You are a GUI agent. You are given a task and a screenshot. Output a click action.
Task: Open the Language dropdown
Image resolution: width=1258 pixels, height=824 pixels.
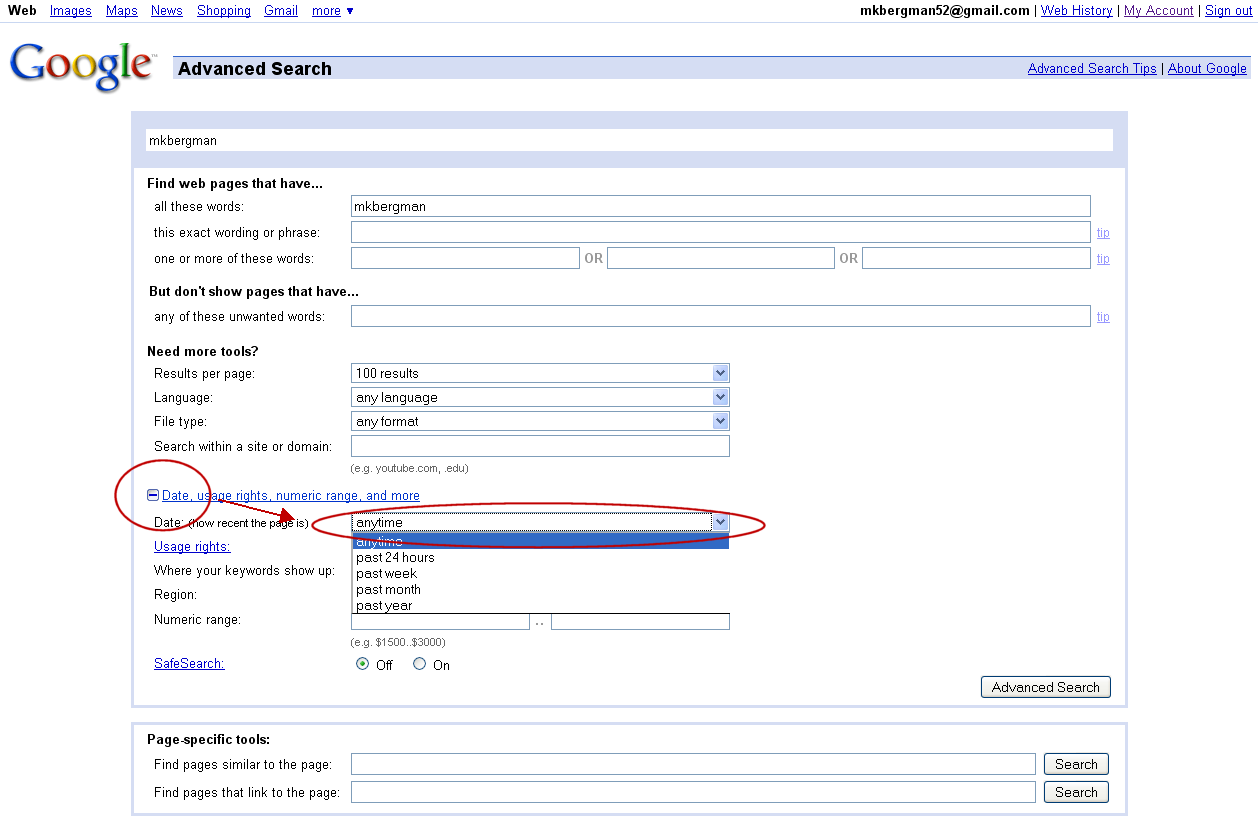coord(540,397)
